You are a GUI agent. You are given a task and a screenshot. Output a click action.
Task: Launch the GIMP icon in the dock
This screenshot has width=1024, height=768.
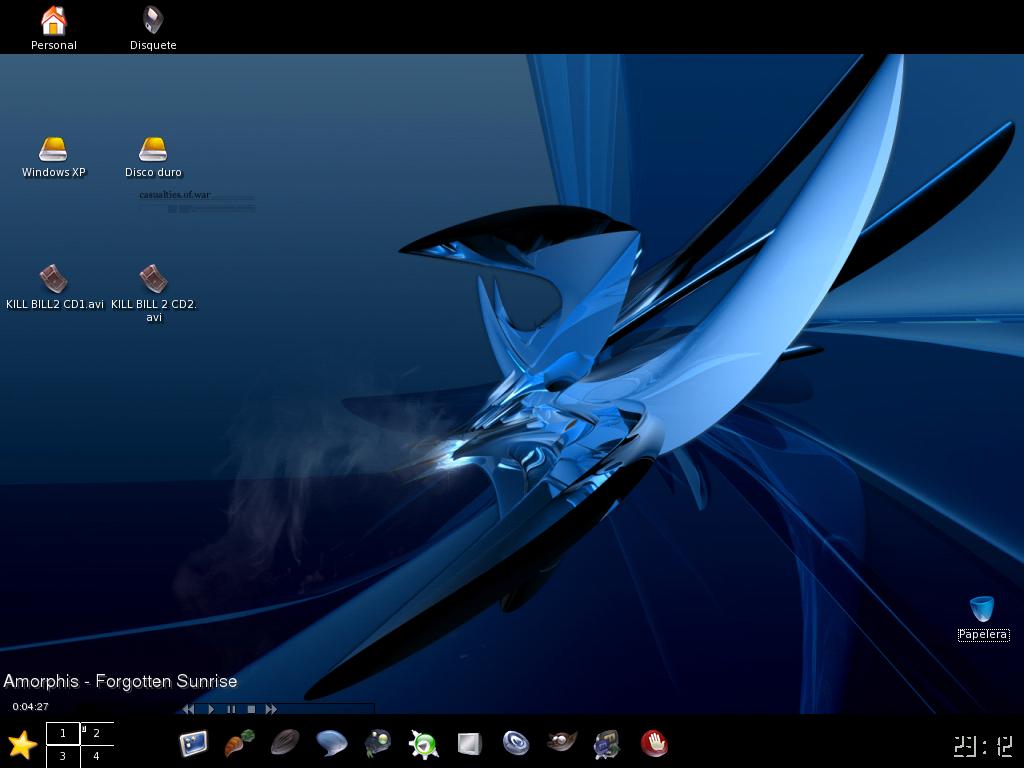[562, 743]
